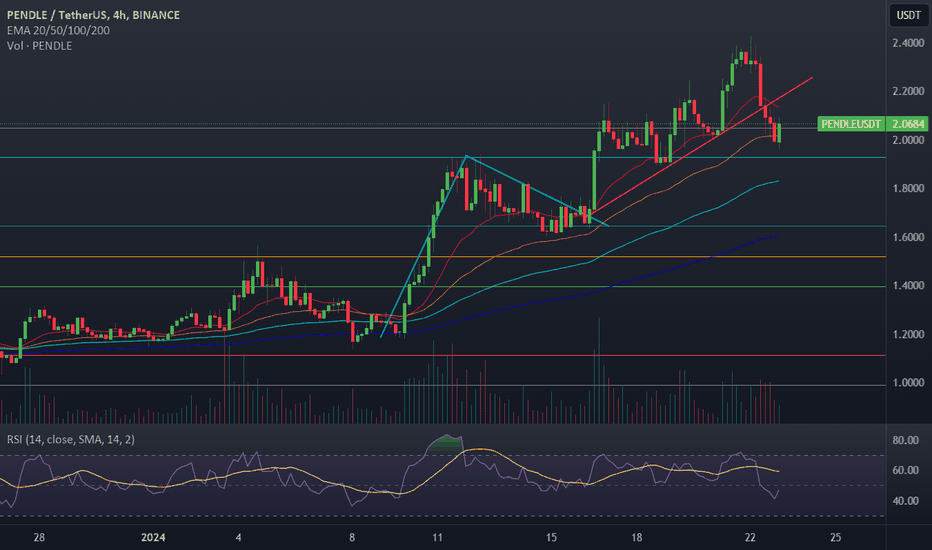This screenshot has width=932, height=550.
Task: Select the EMA 20/50/100/200 indicator label
Action: click(58, 30)
